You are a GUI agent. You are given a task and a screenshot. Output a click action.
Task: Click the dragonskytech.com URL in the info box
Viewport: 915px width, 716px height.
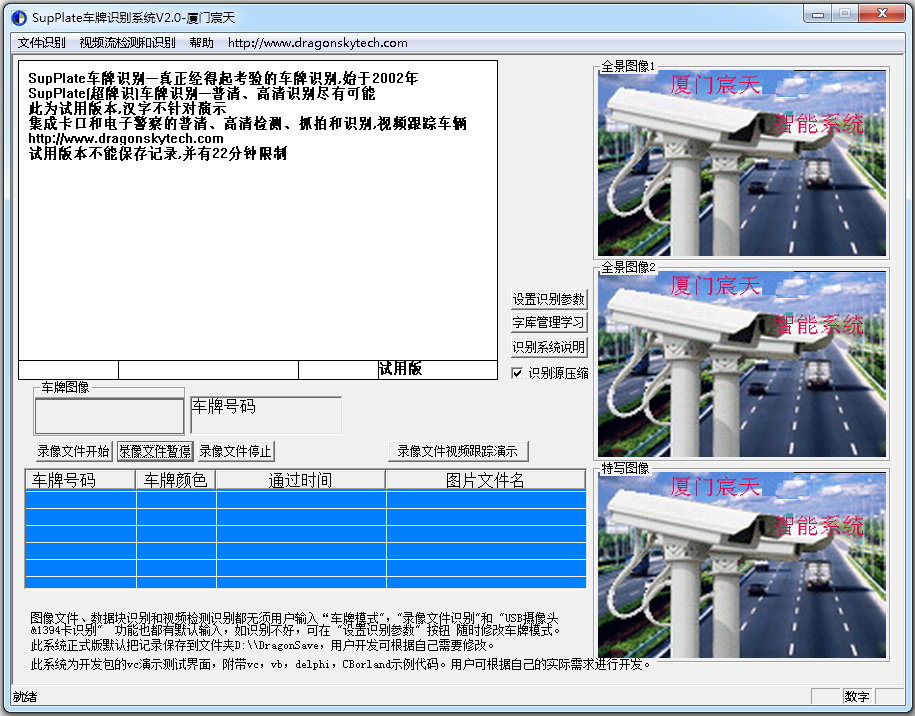[126, 139]
